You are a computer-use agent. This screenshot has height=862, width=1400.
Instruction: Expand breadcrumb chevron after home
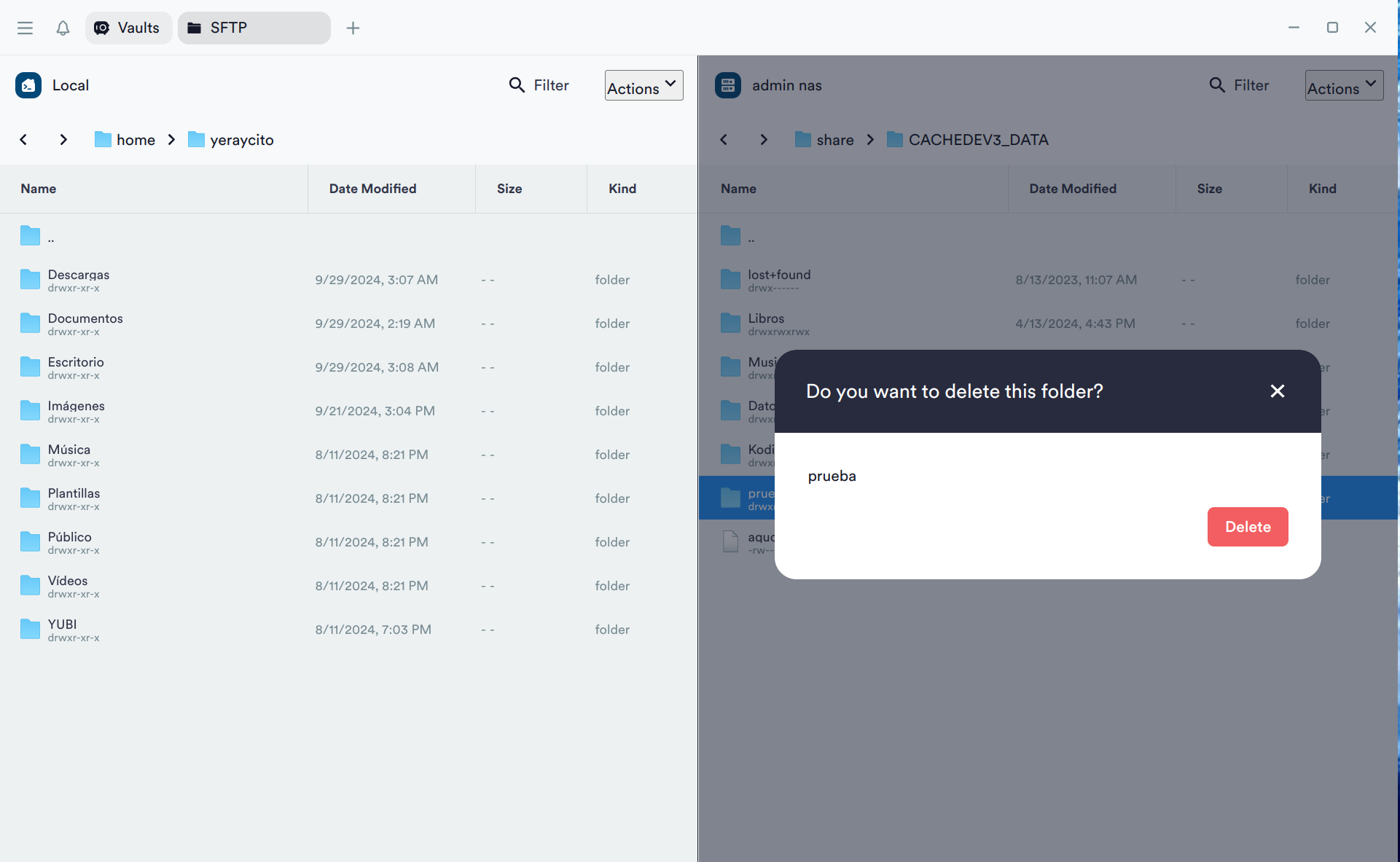(x=171, y=139)
